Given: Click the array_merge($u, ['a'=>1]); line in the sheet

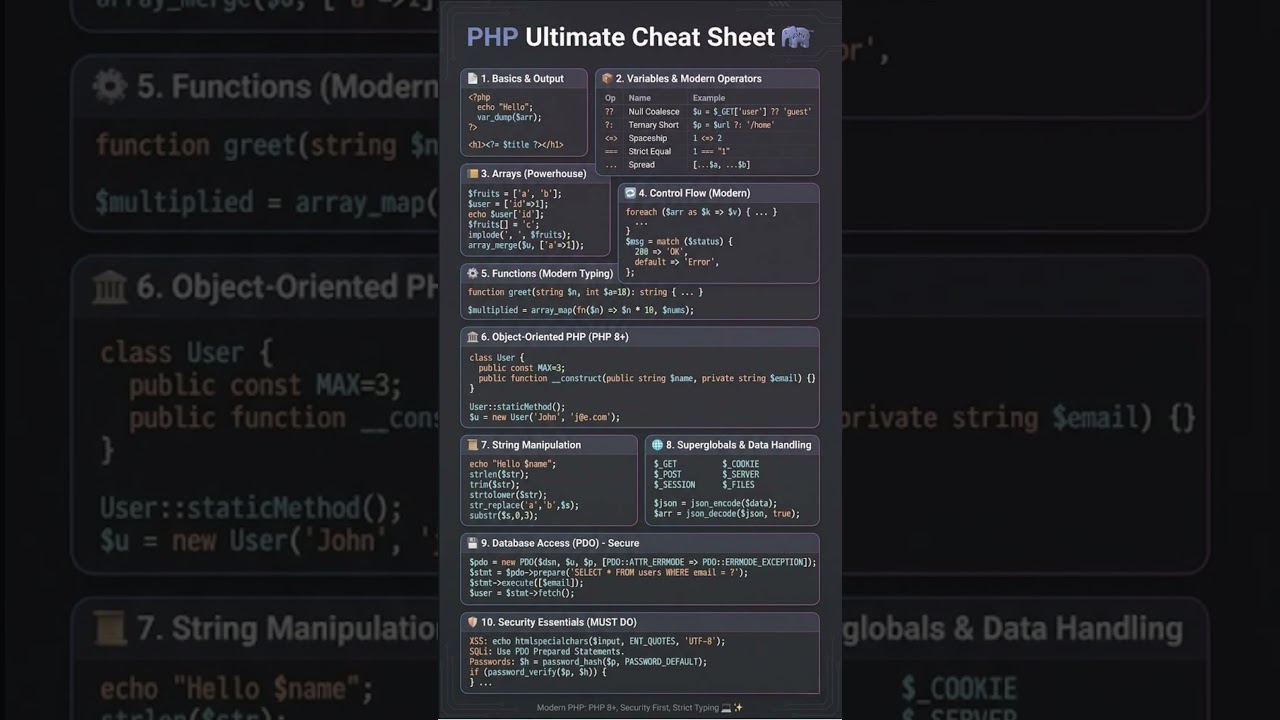Looking at the screenshot, I should coord(526,245).
